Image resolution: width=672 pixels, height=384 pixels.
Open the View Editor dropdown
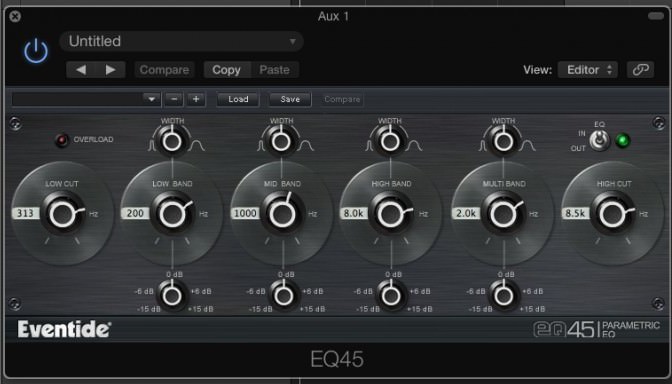pos(588,69)
